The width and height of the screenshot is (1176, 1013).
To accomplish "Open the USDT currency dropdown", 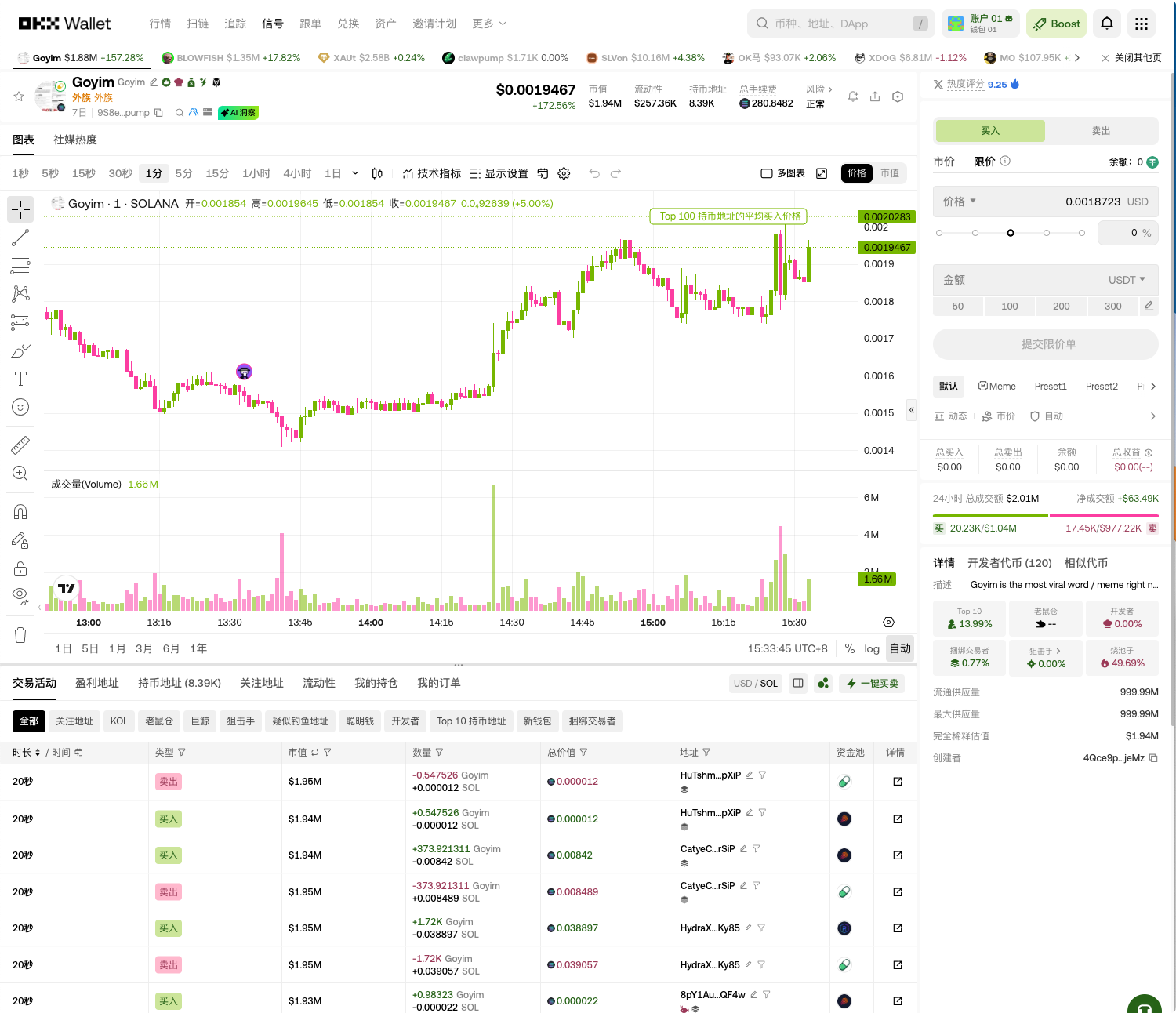I will coord(1126,280).
